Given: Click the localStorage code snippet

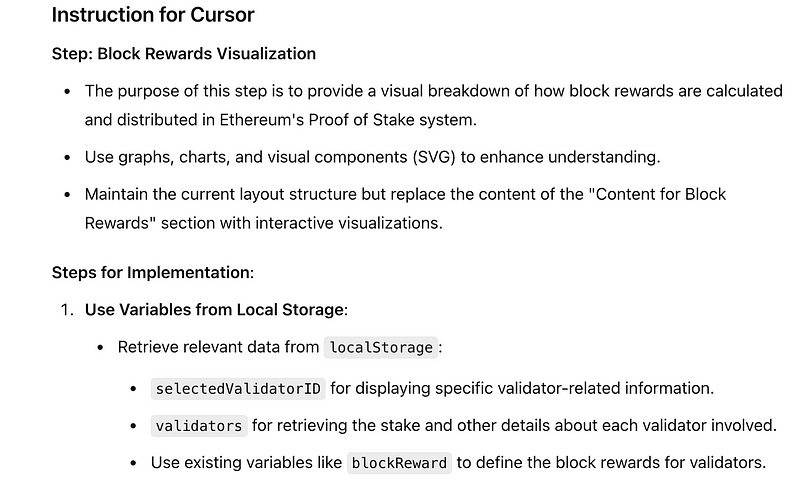Looking at the screenshot, I should point(380,348).
